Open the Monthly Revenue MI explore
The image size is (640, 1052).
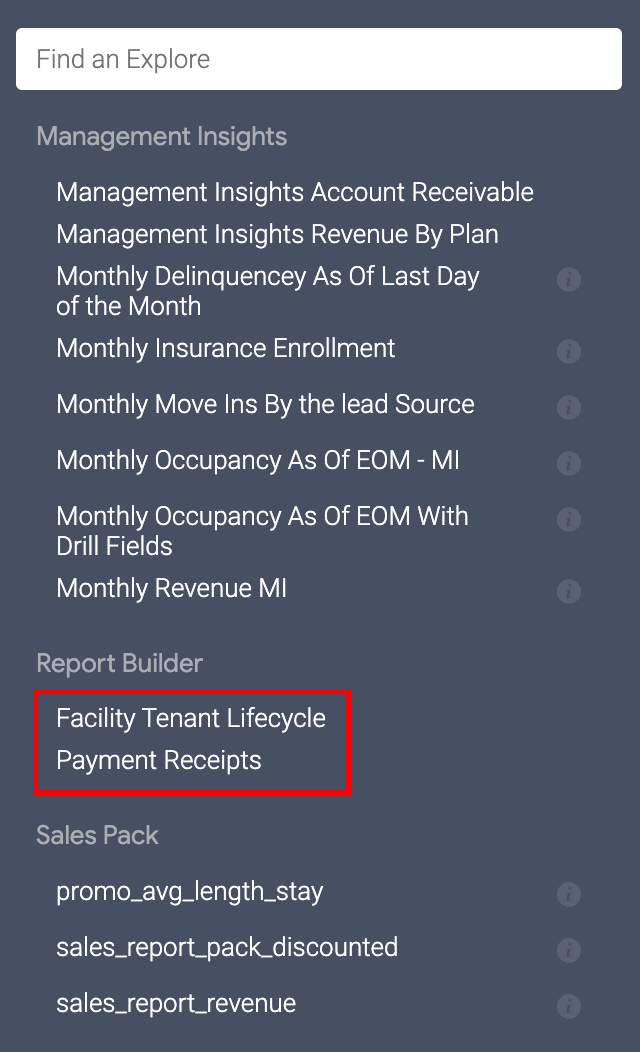click(171, 588)
